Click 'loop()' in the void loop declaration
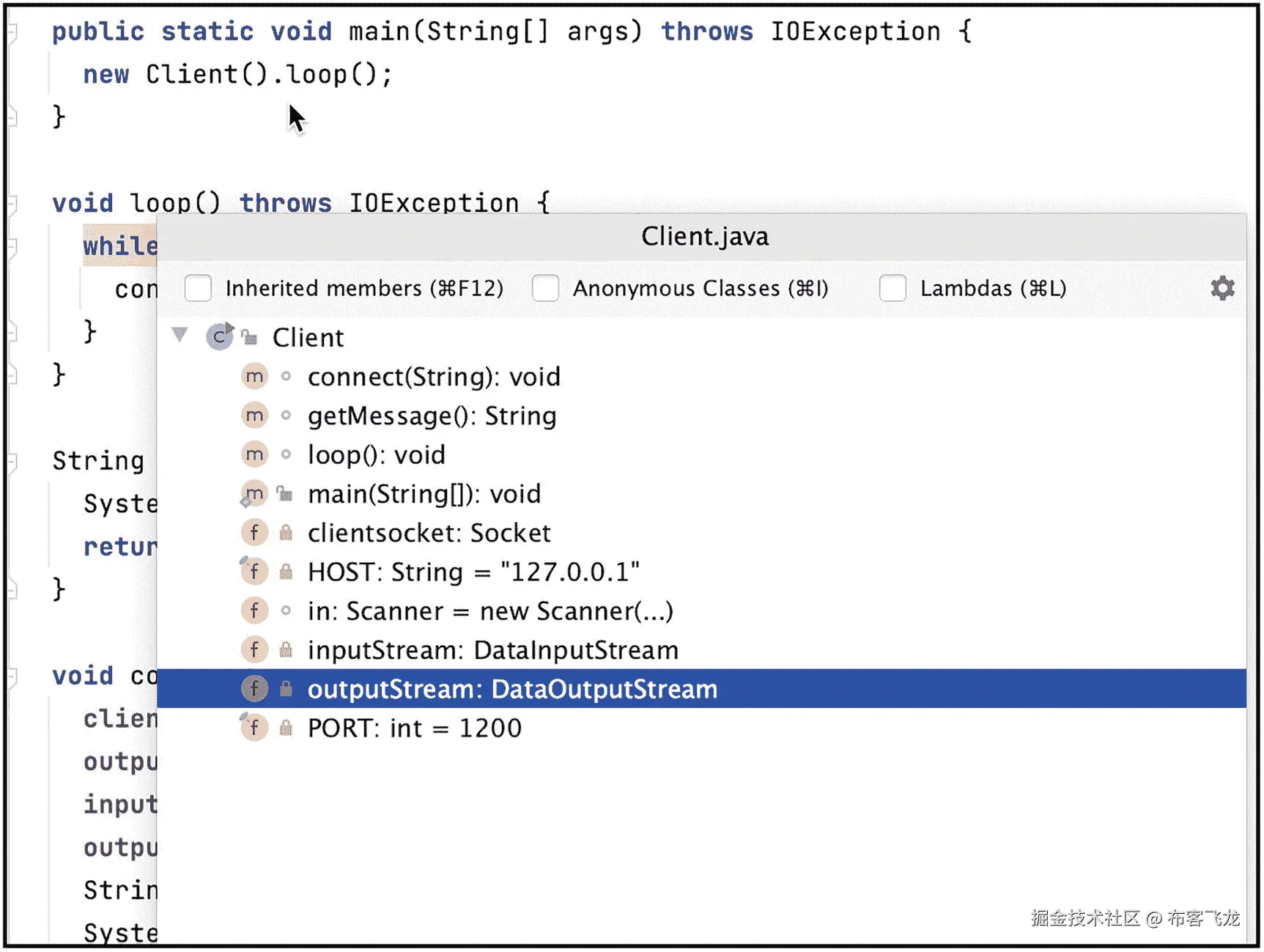Screen dimensions: 1264x952 click(x=175, y=203)
